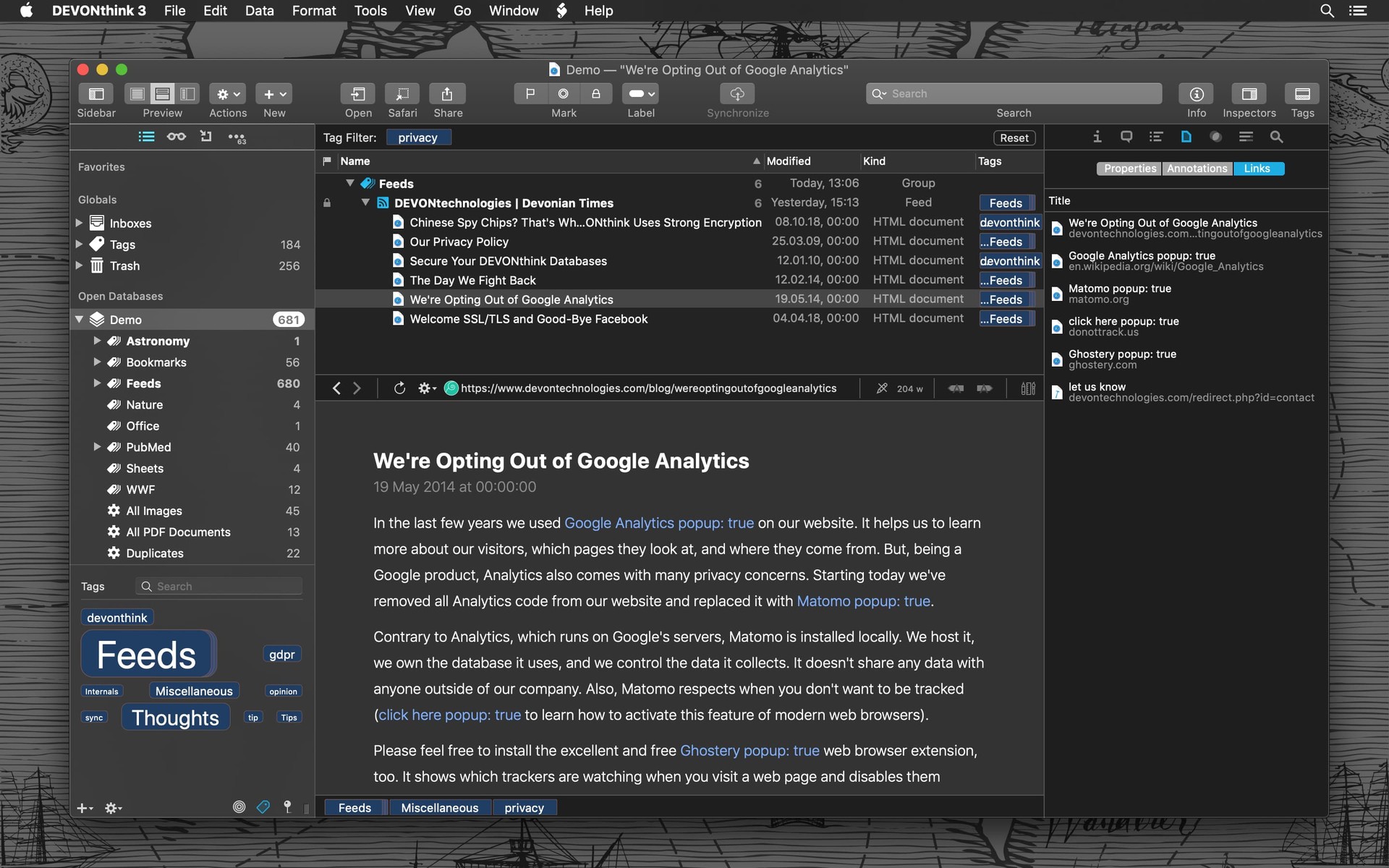The image size is (1389, 868).
Task: Open the inspector annotations speech bubble pane
Action: pyautogui.click(x=1126, y=137)
